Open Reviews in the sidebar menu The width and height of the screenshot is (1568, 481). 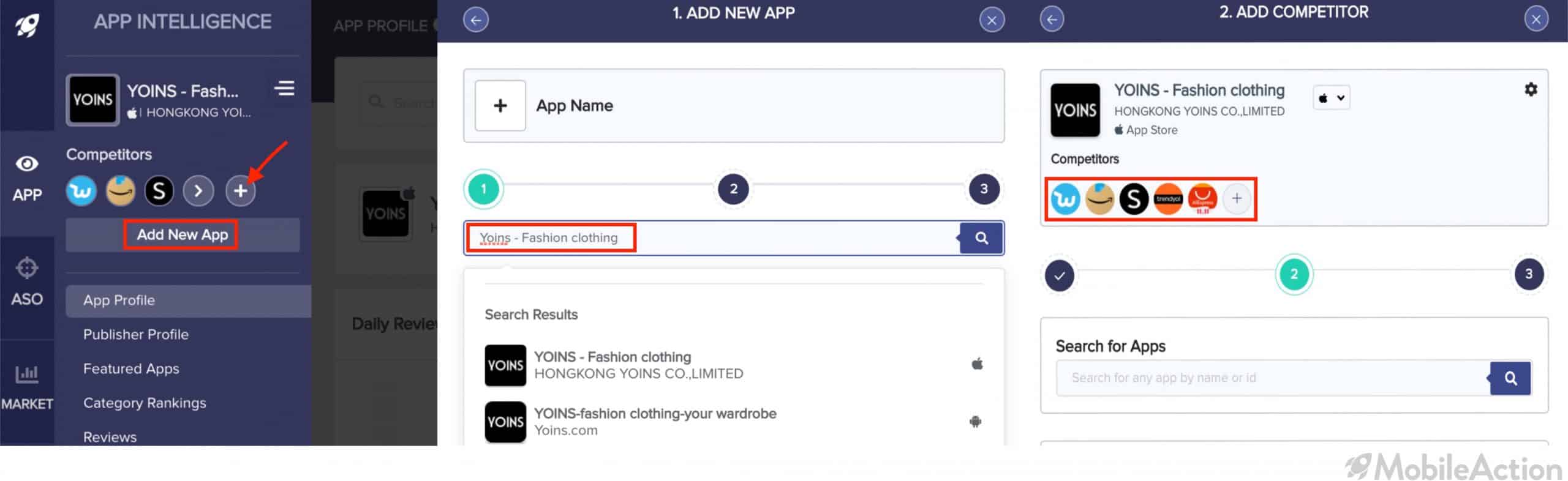110,437
